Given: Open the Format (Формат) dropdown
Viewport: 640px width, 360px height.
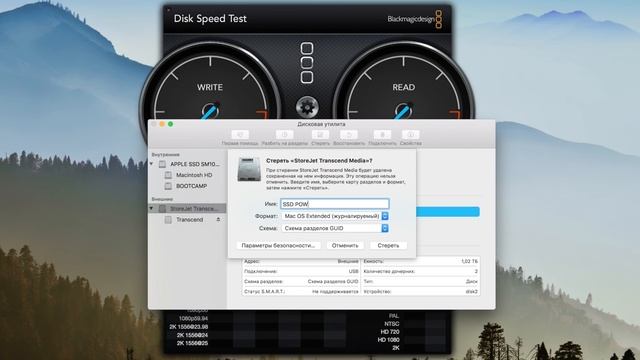Looking at the screenshot, I should point(335,216).
